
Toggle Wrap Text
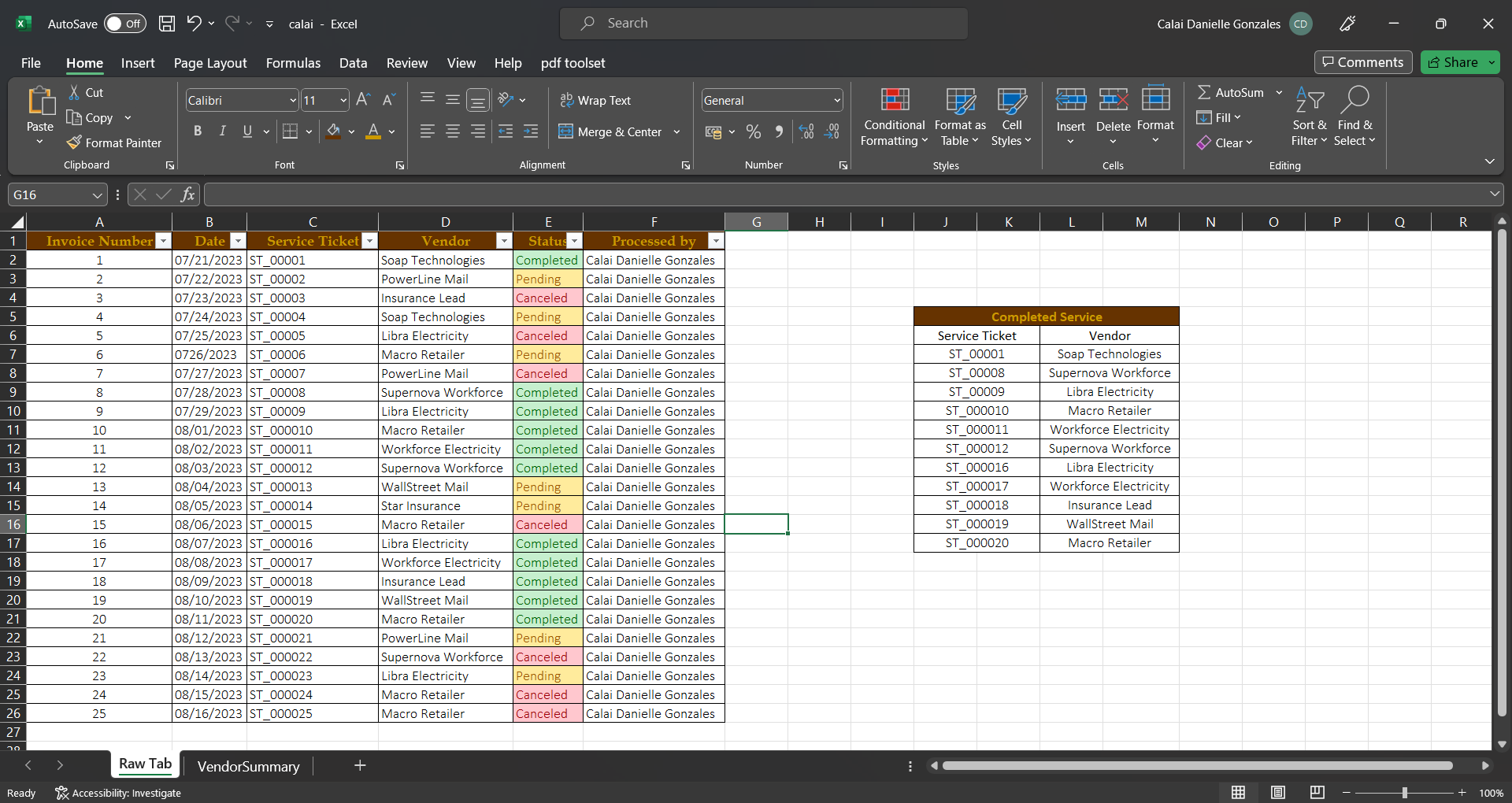pyautogui.click(x=595, y=100)
